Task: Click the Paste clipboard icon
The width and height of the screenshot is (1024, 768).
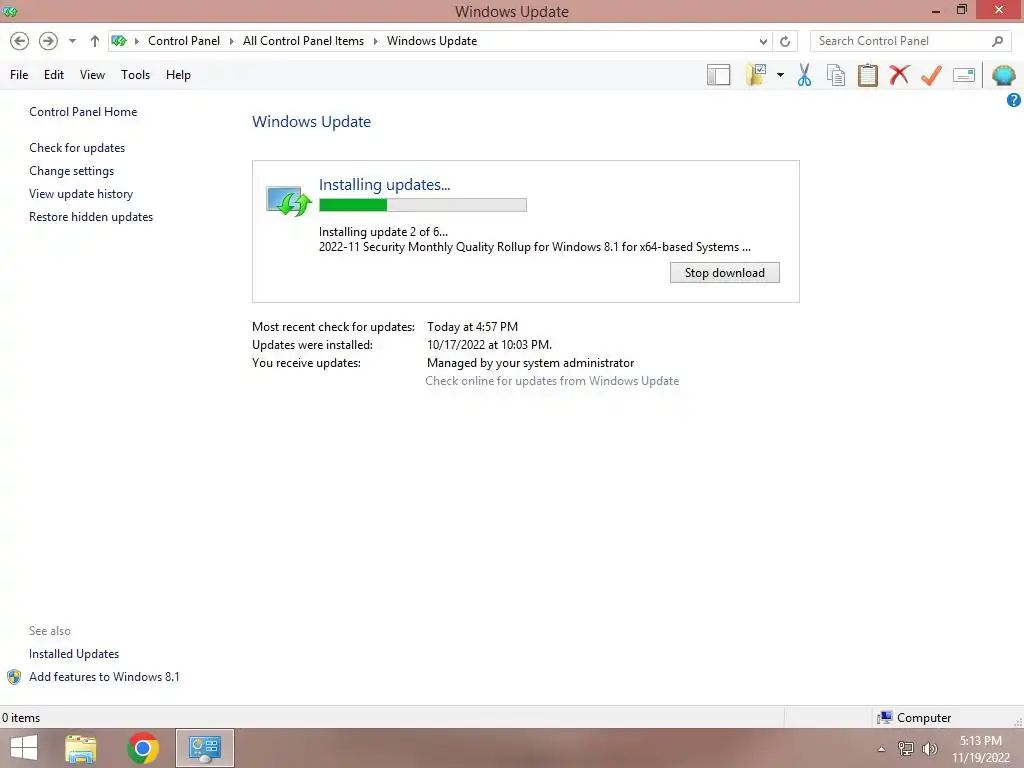Action: pos(867,75)
